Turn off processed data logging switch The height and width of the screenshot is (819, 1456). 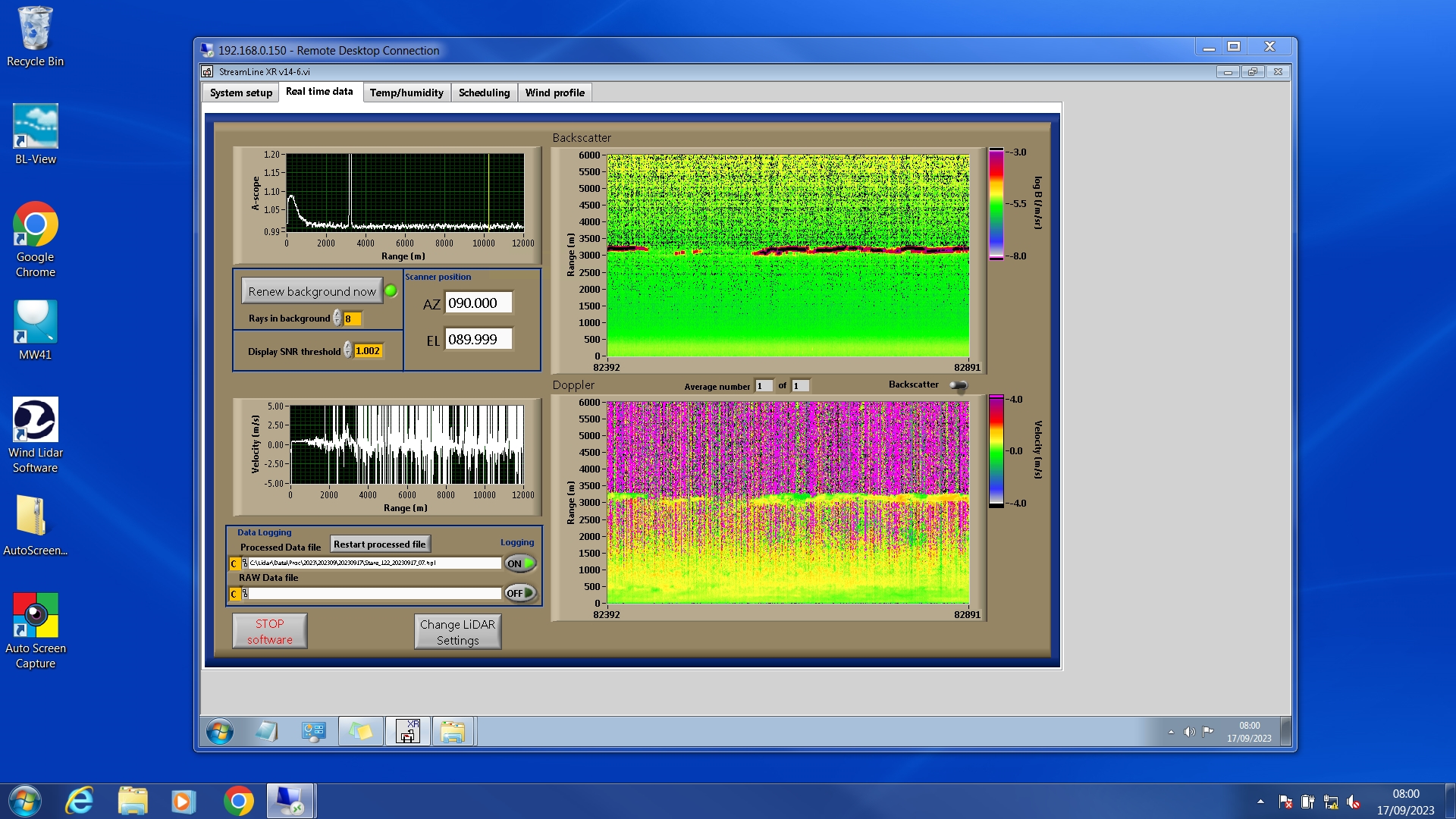(520, 563)
